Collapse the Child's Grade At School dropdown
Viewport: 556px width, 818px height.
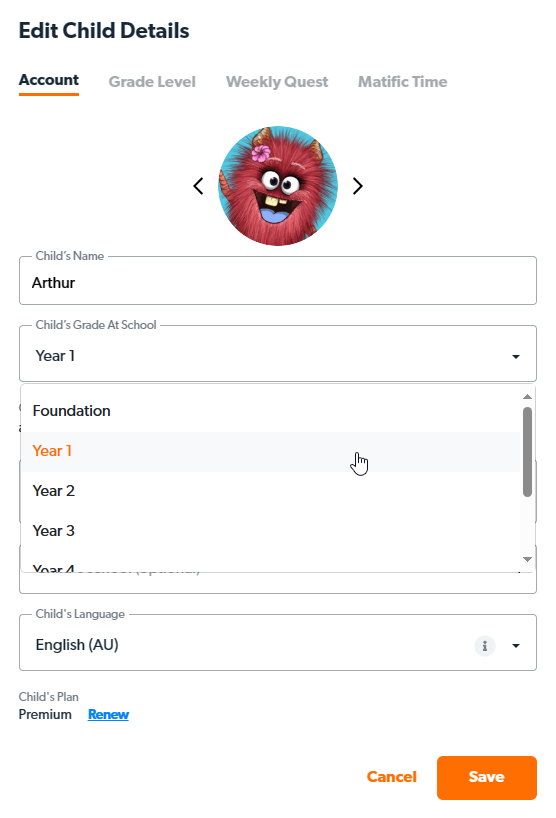coord(516,357)
